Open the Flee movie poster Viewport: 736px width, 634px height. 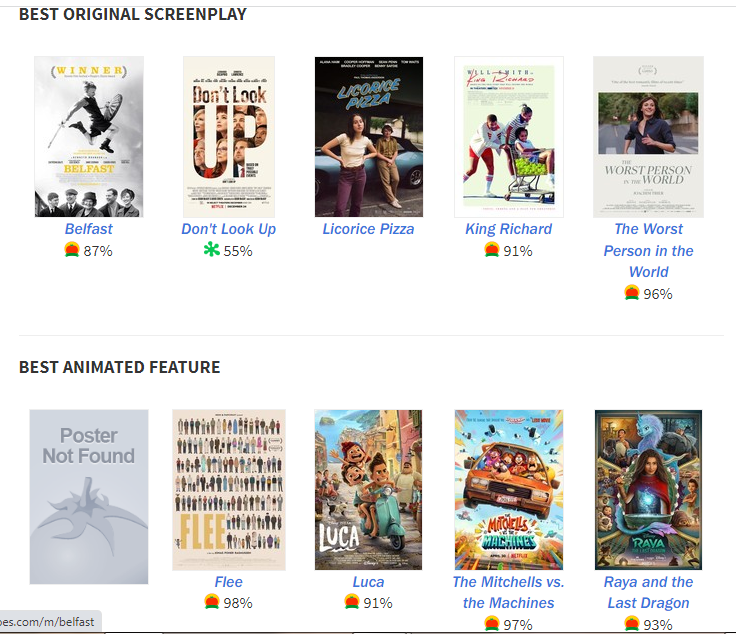click(229, 490)
